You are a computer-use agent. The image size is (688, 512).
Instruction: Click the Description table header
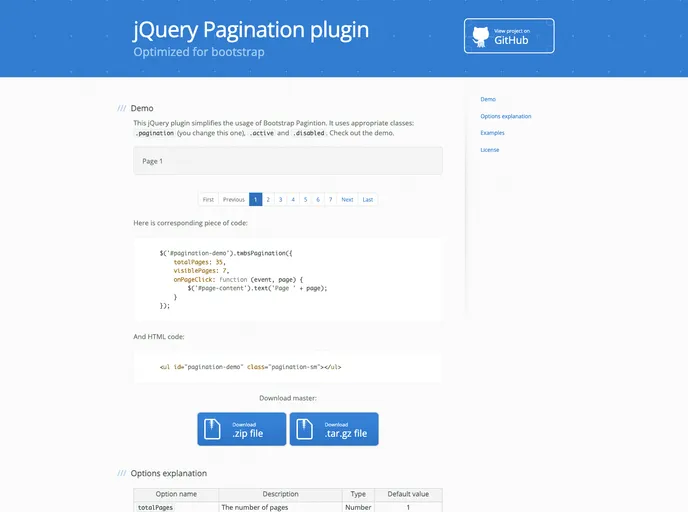(x=280, y=494)
